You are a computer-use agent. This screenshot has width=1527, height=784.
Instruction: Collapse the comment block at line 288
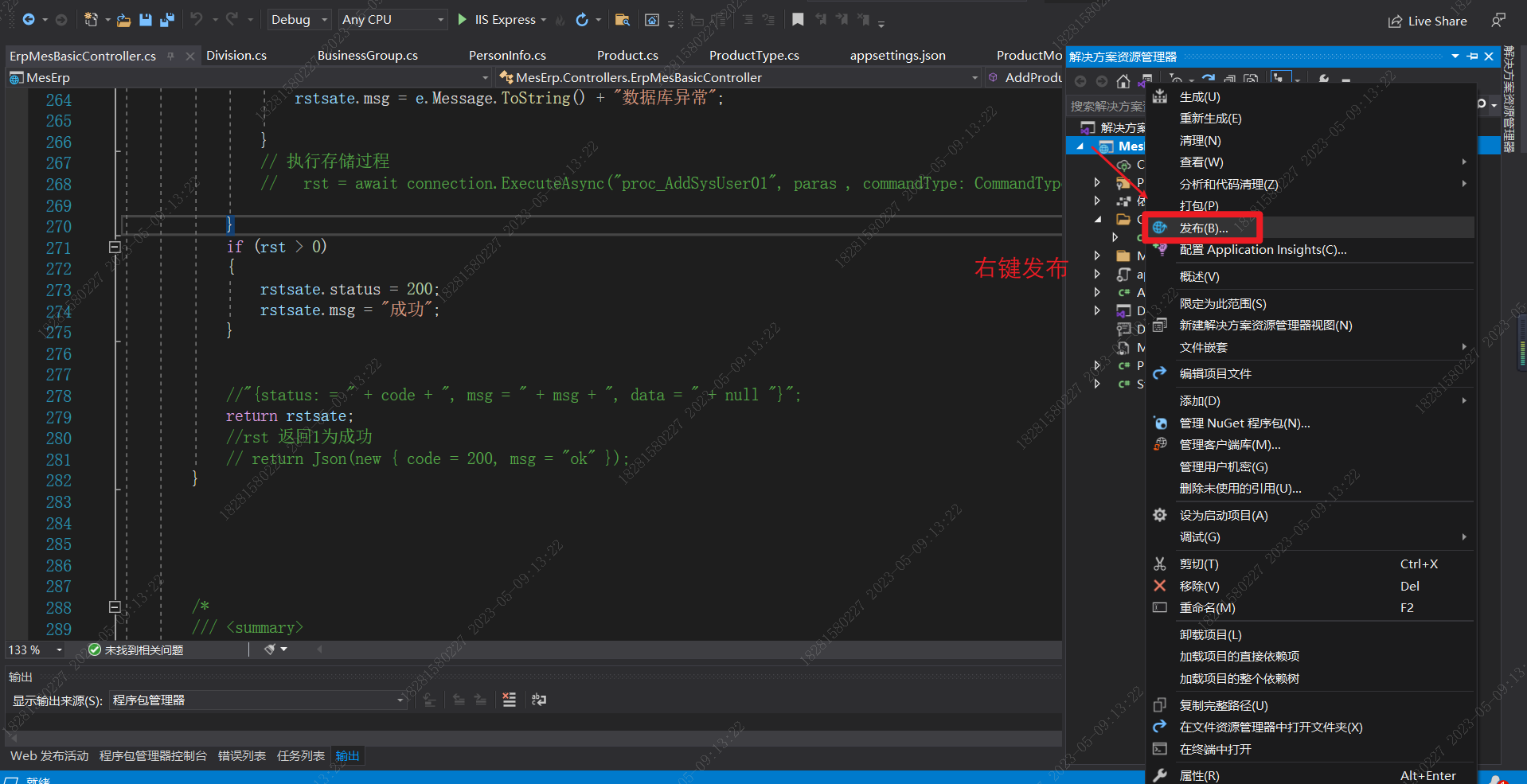click(x=115, y=607)
